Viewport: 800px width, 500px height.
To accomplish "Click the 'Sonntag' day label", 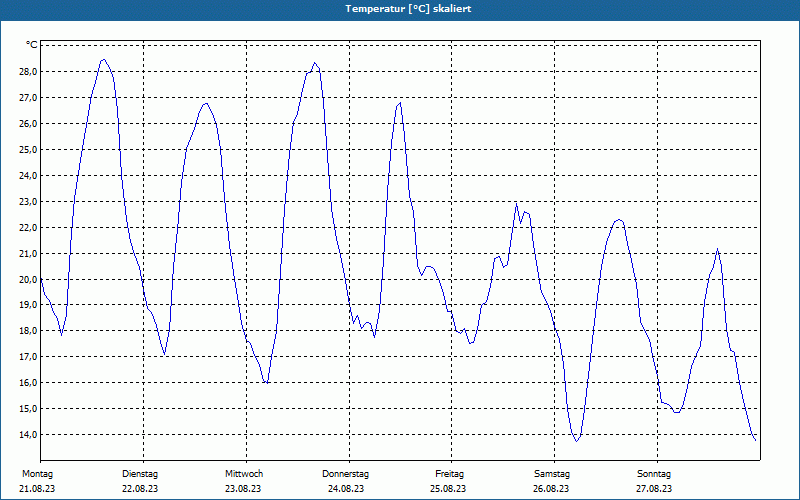I will [x=654, y=474].
